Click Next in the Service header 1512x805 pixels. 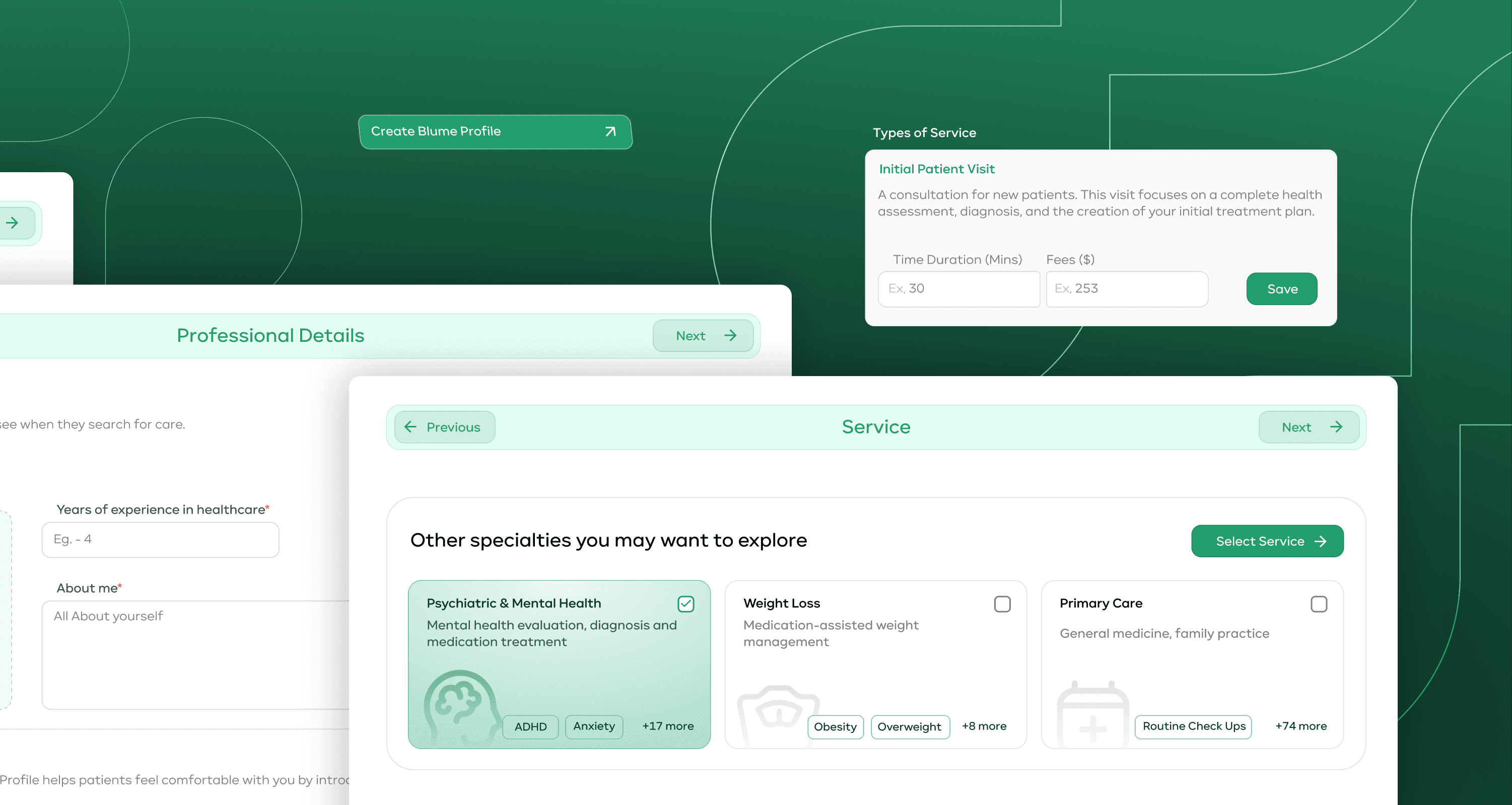pyautogui.click(x=1309, y=427)
